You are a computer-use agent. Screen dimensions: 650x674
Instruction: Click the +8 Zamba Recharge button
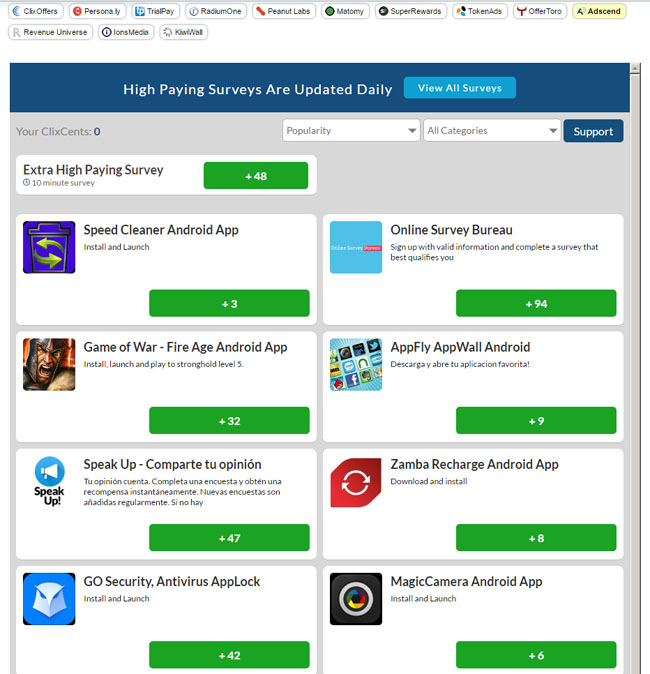pos(536,538)
